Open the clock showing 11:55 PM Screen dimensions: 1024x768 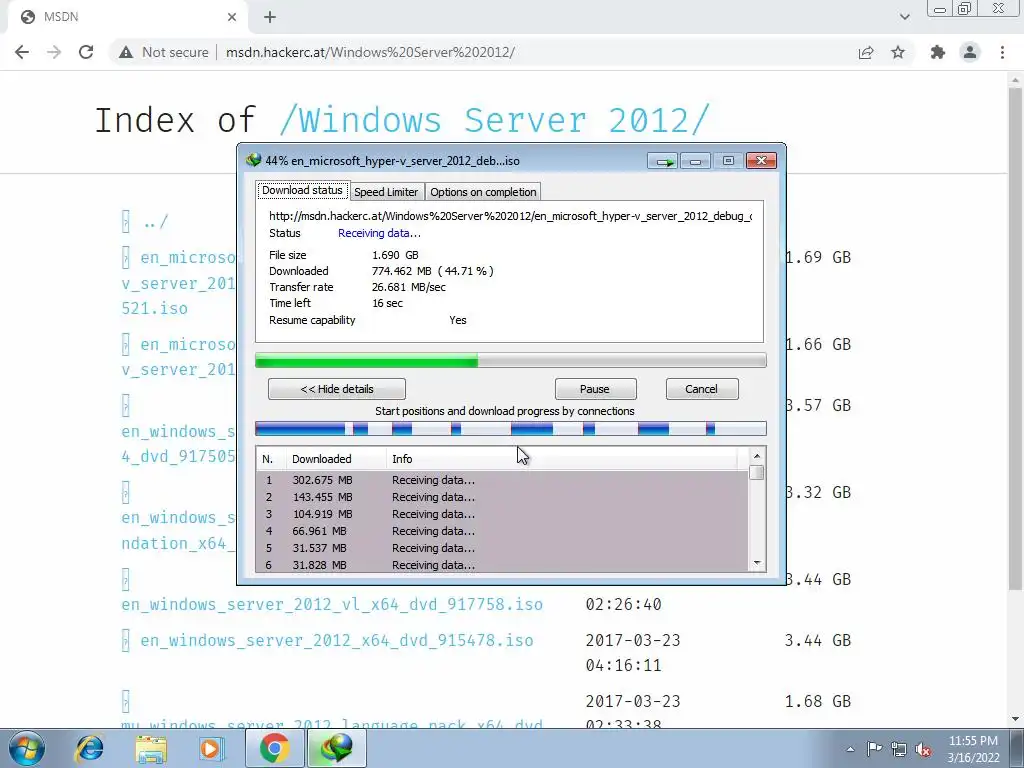(973, 749)
